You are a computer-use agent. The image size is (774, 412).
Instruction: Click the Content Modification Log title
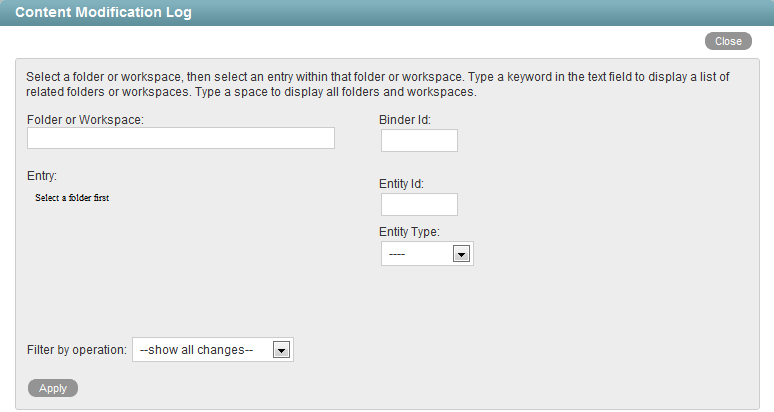(x=104, y=13)
